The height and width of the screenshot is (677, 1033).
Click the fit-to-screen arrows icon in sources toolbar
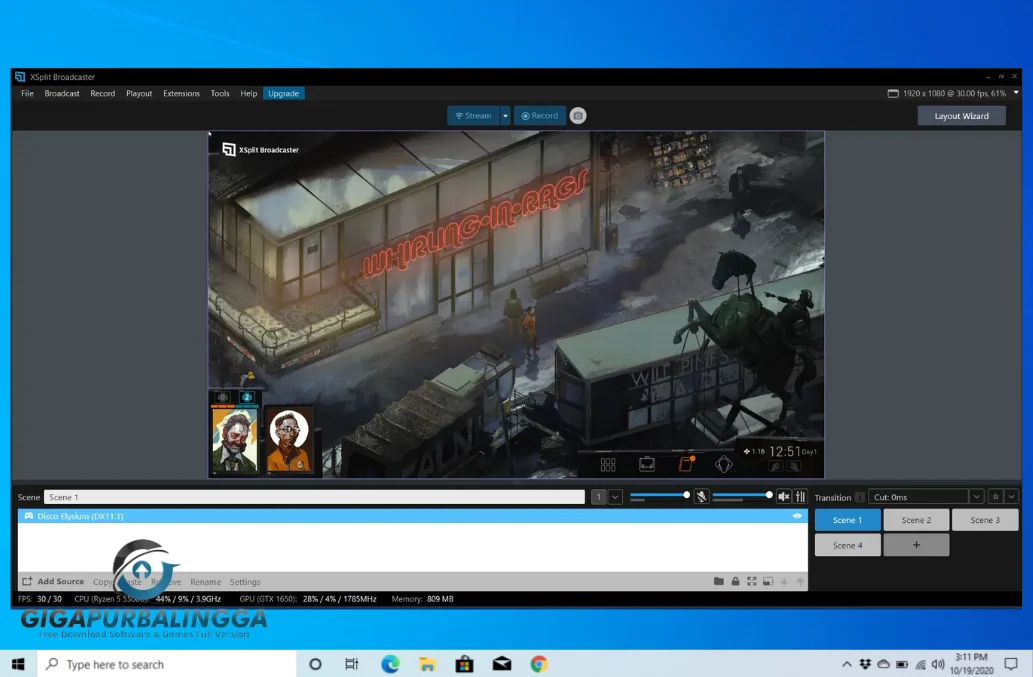[752, 582]
